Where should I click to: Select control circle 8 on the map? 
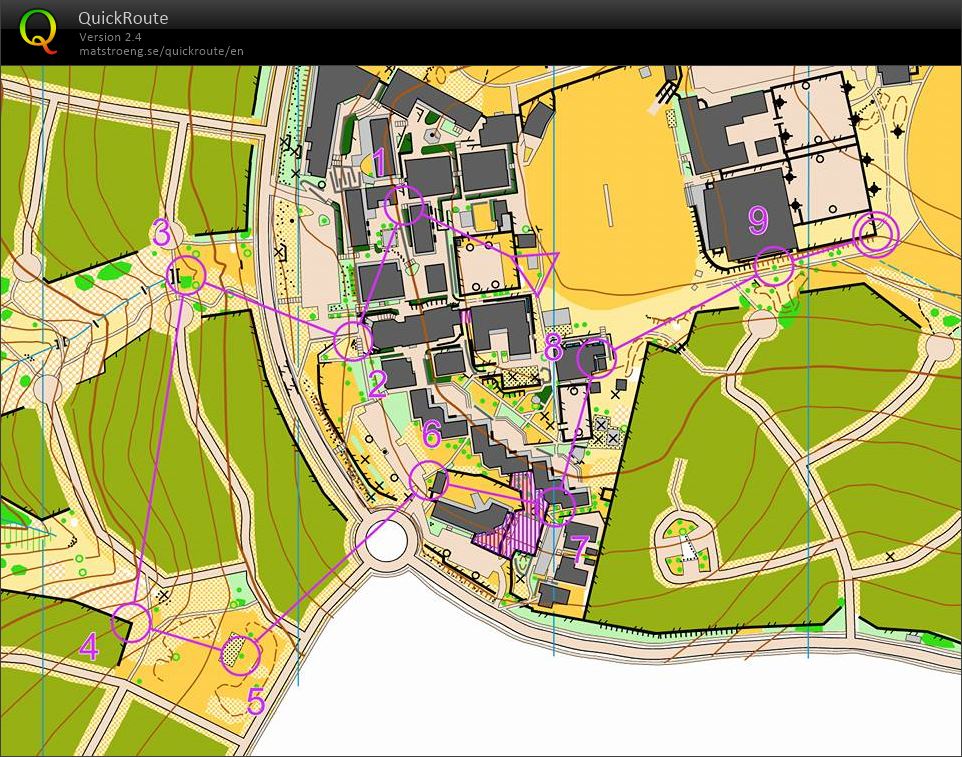597,358
